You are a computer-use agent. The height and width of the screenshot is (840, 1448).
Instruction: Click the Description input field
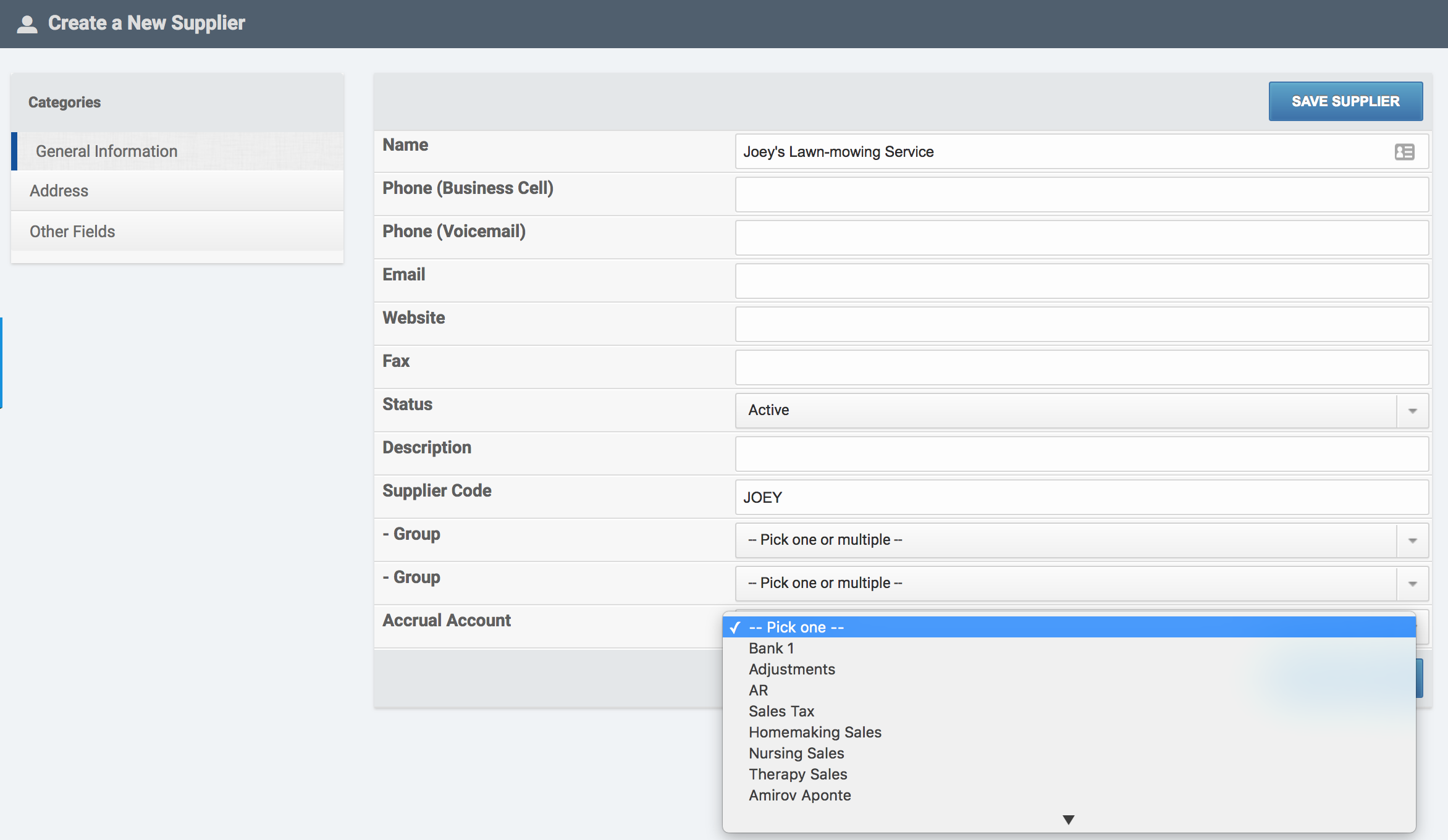(1082, 454)
